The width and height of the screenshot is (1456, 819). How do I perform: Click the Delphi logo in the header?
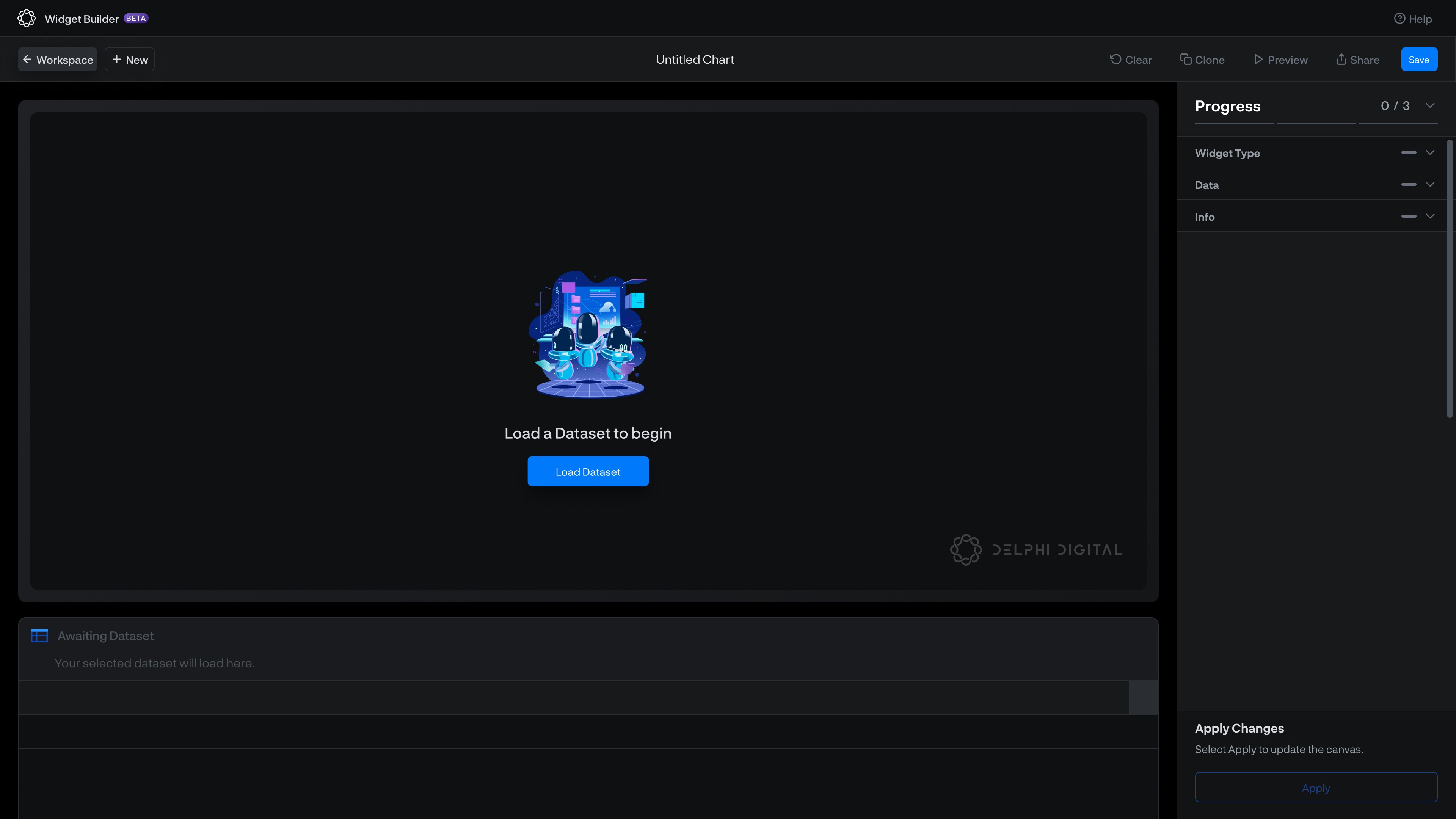point(26,18)
